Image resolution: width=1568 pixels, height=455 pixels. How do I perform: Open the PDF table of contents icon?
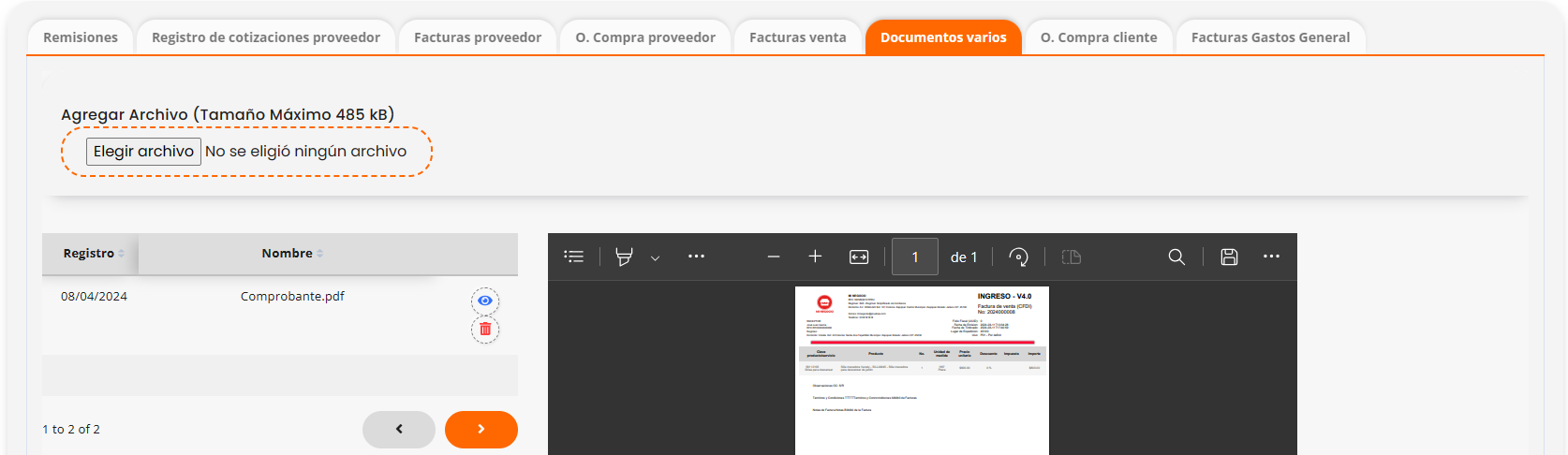click(x=574, y=257)
